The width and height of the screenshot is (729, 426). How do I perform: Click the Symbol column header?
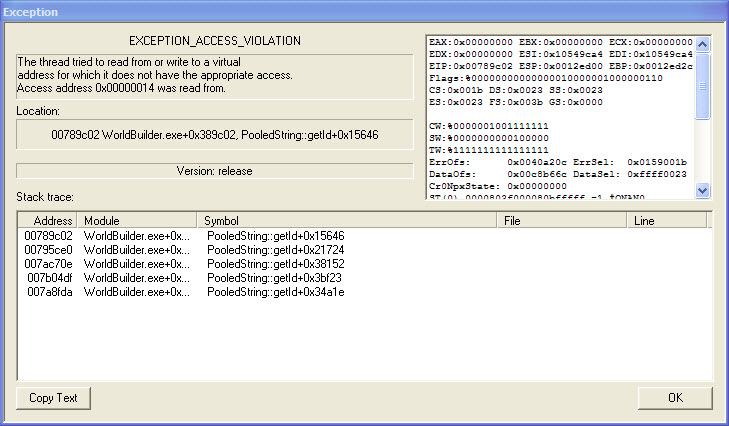[x=347, y=220]
